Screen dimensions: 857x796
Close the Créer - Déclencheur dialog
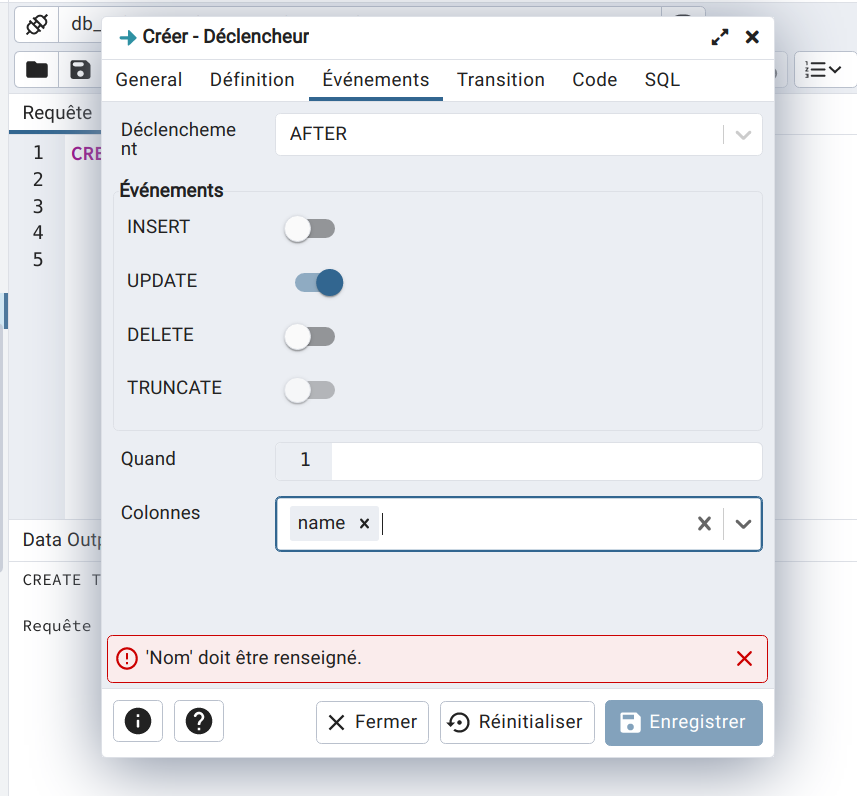pyautogui.click(x=752, y=37)
